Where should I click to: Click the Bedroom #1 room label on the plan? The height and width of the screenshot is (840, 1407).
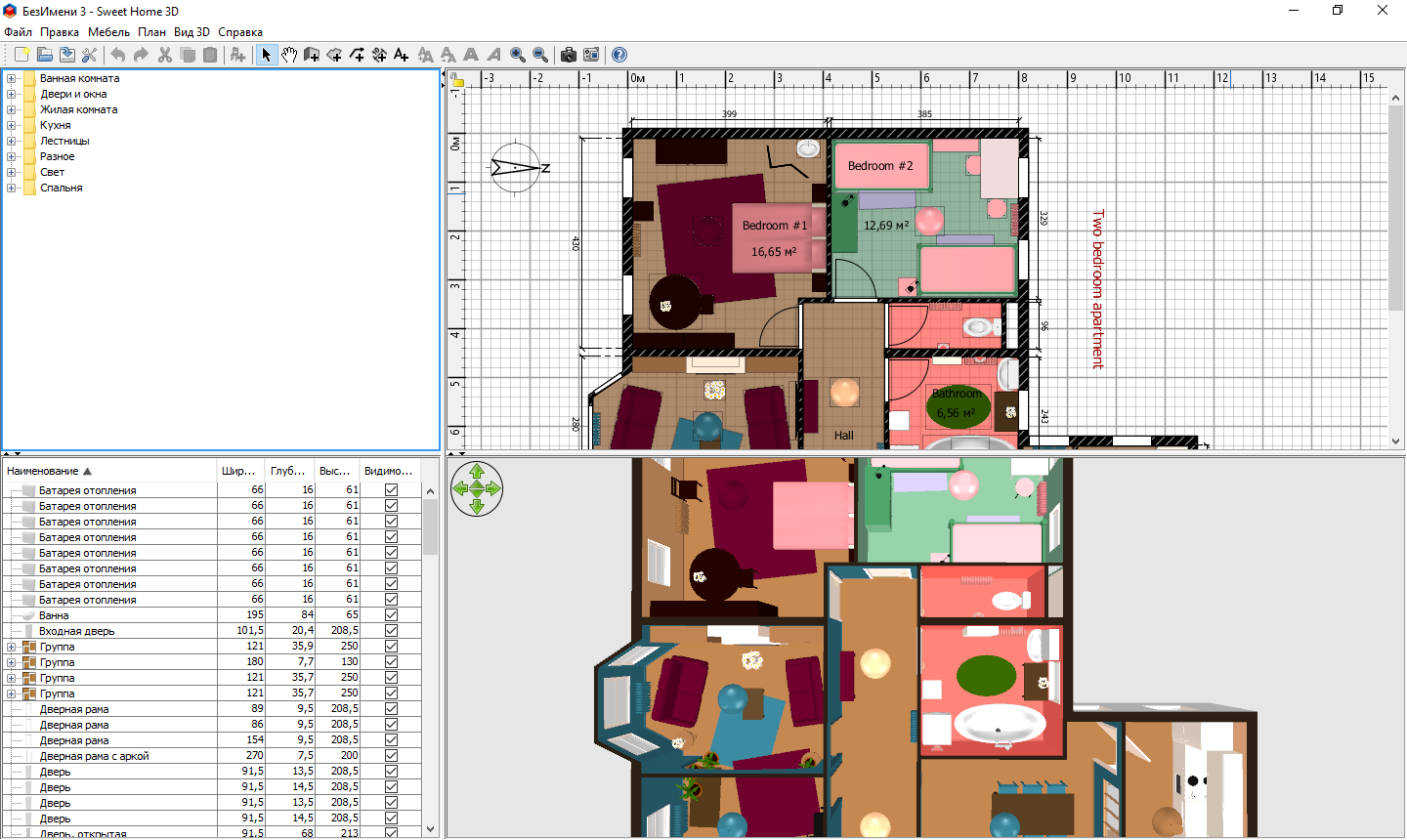coord(774,226)
